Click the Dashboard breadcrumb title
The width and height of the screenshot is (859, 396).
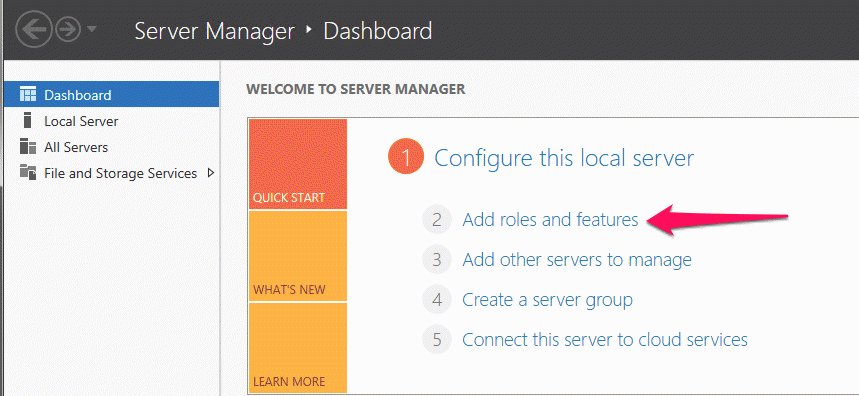pyautogui.click(x=377, y=31)
